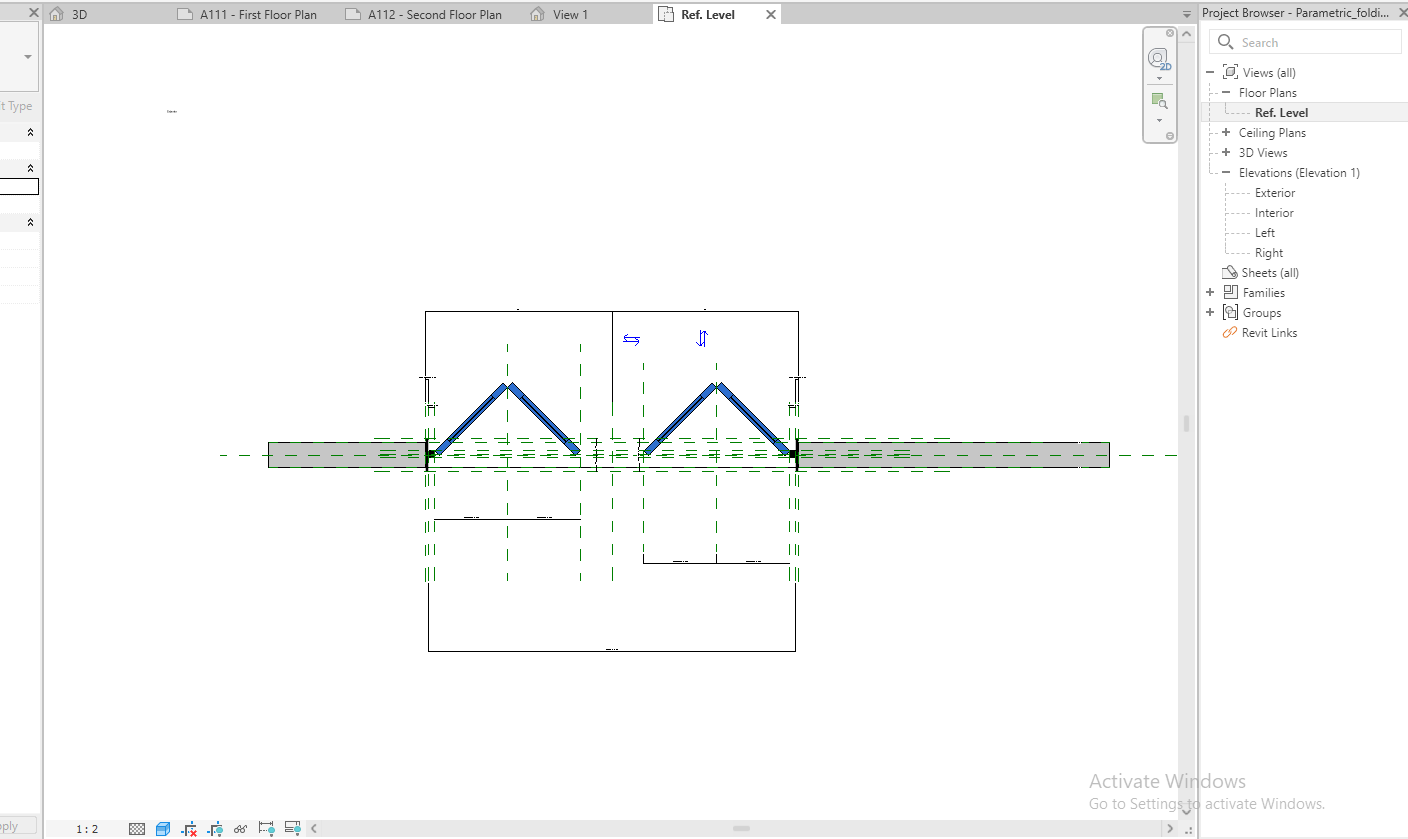Open the Exterior elevation view
The image size is (1408, 839).
[x=1274, y=193]
